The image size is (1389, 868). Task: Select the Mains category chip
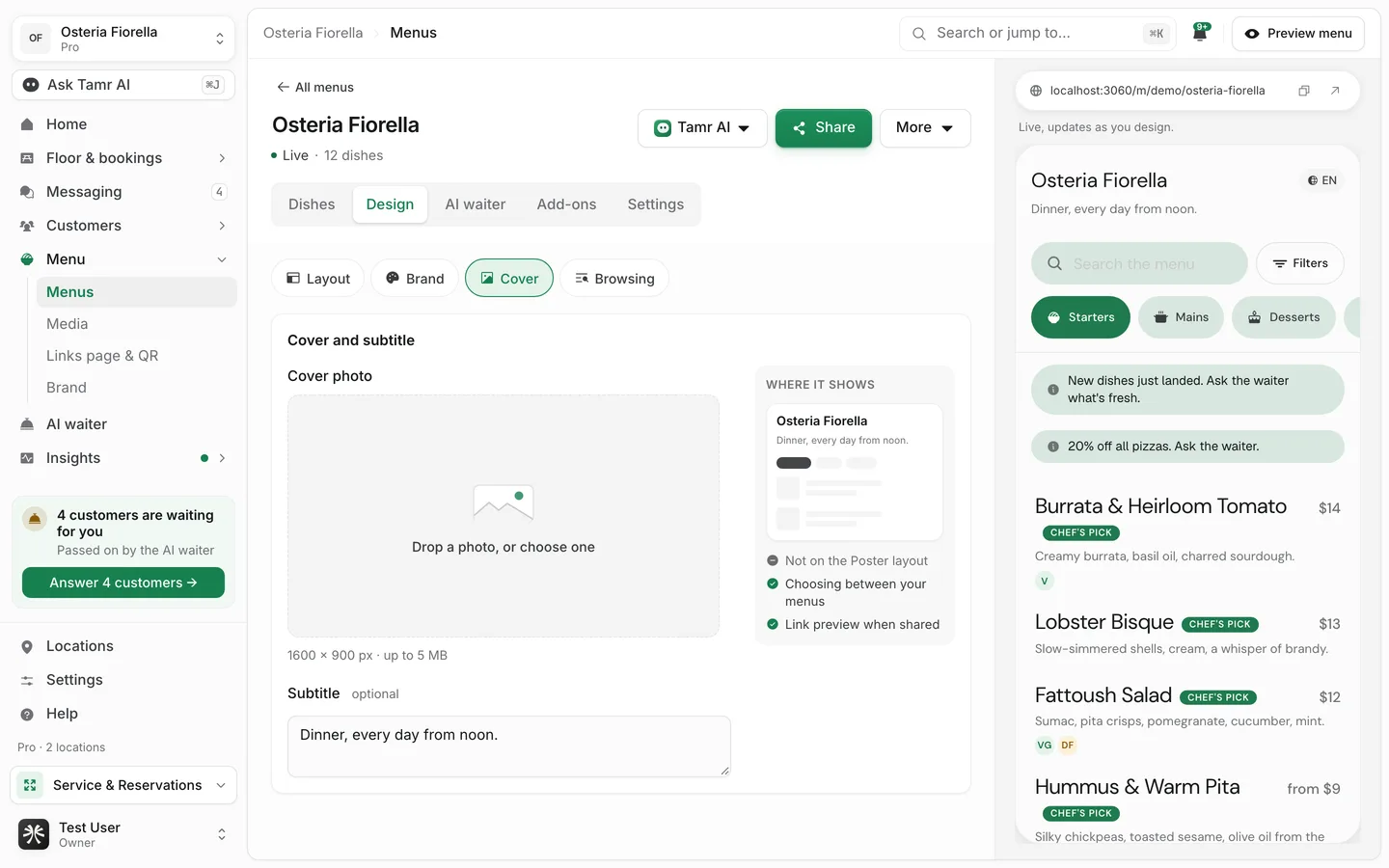pos(1181,317)
